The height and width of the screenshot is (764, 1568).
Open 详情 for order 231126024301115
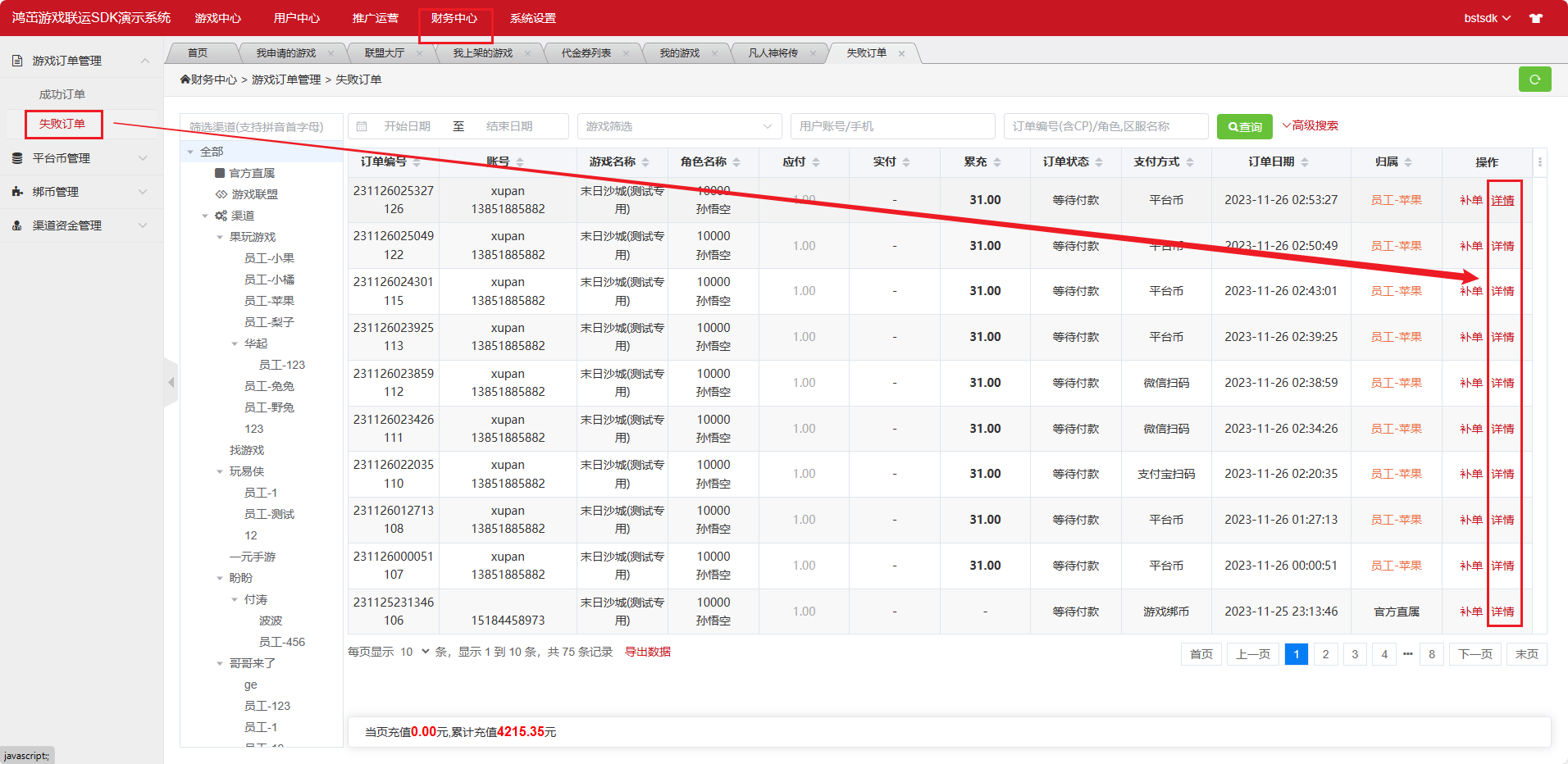(x=1502, y=291)
